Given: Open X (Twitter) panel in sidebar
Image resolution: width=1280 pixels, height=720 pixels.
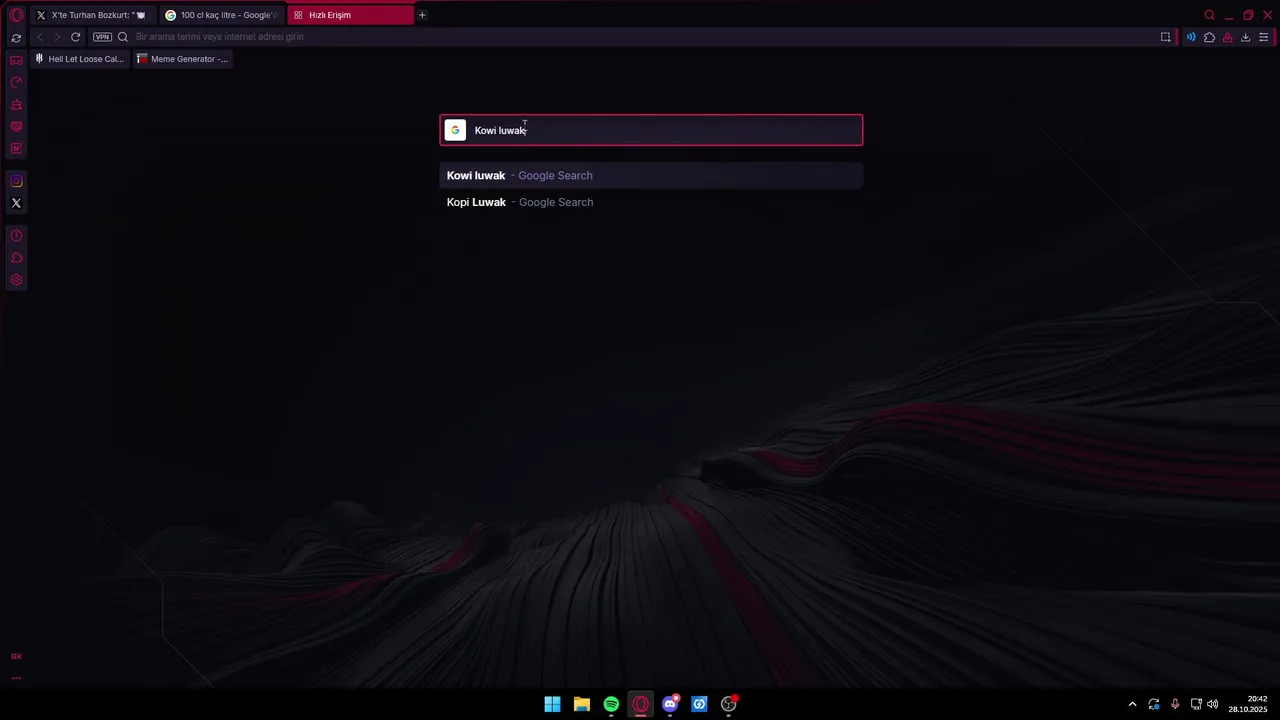Looking at the screenshot, I should click(16, 203).
